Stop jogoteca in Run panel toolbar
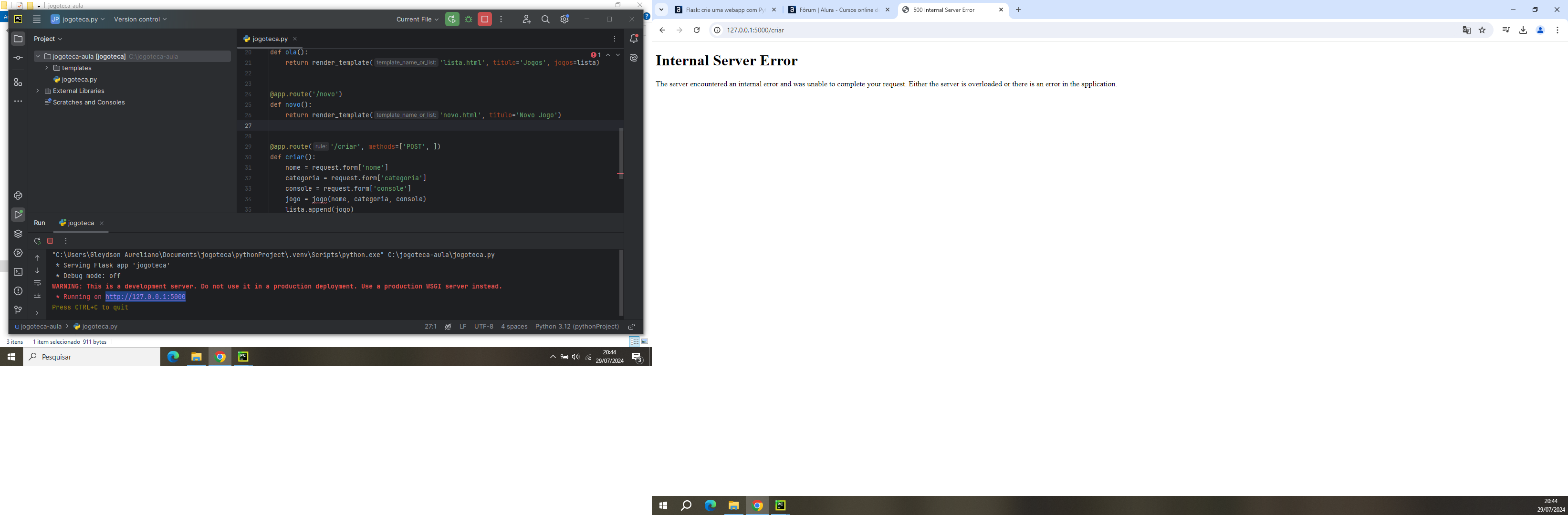This screenshot has width=1568, height=515. coord(51,241)
